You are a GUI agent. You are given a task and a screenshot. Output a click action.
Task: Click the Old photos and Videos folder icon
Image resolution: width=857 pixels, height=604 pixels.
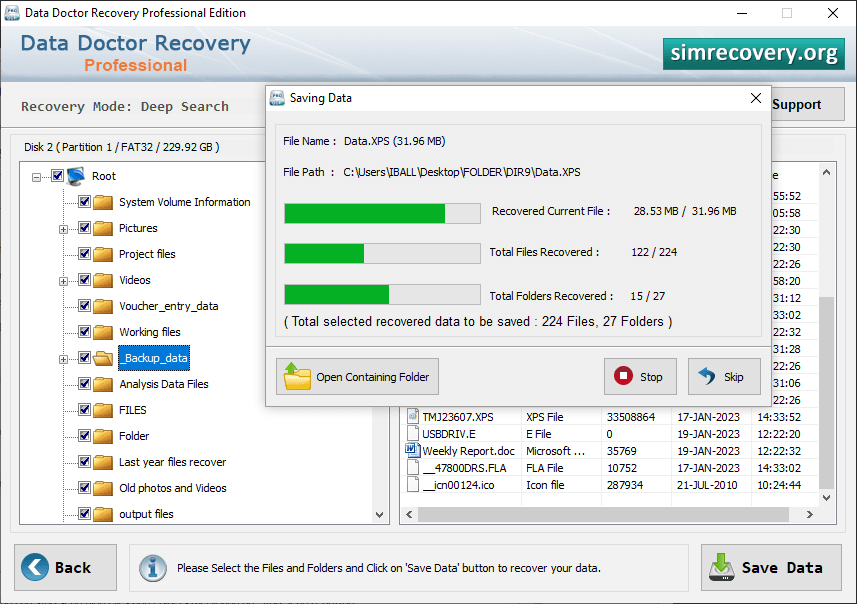103,488
